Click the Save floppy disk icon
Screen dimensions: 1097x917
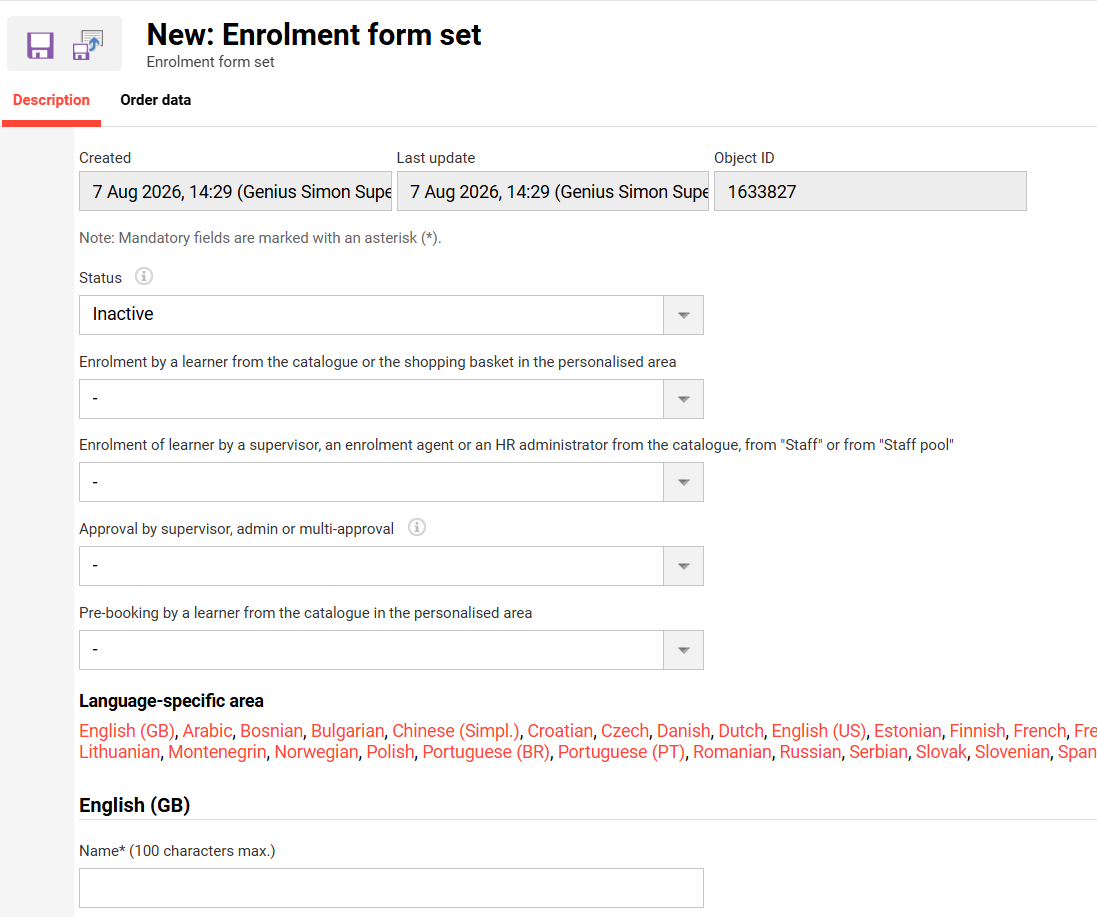point(40,45)
